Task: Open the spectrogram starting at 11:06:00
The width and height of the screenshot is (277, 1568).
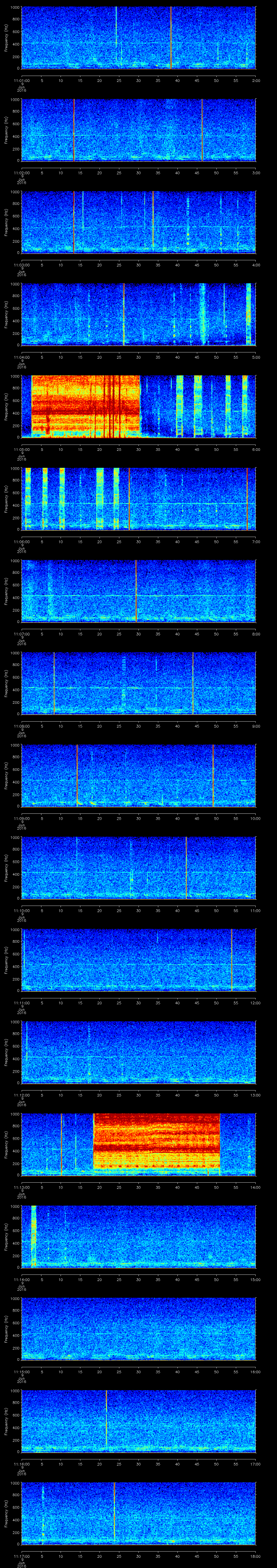Action: tap(139, 499)
